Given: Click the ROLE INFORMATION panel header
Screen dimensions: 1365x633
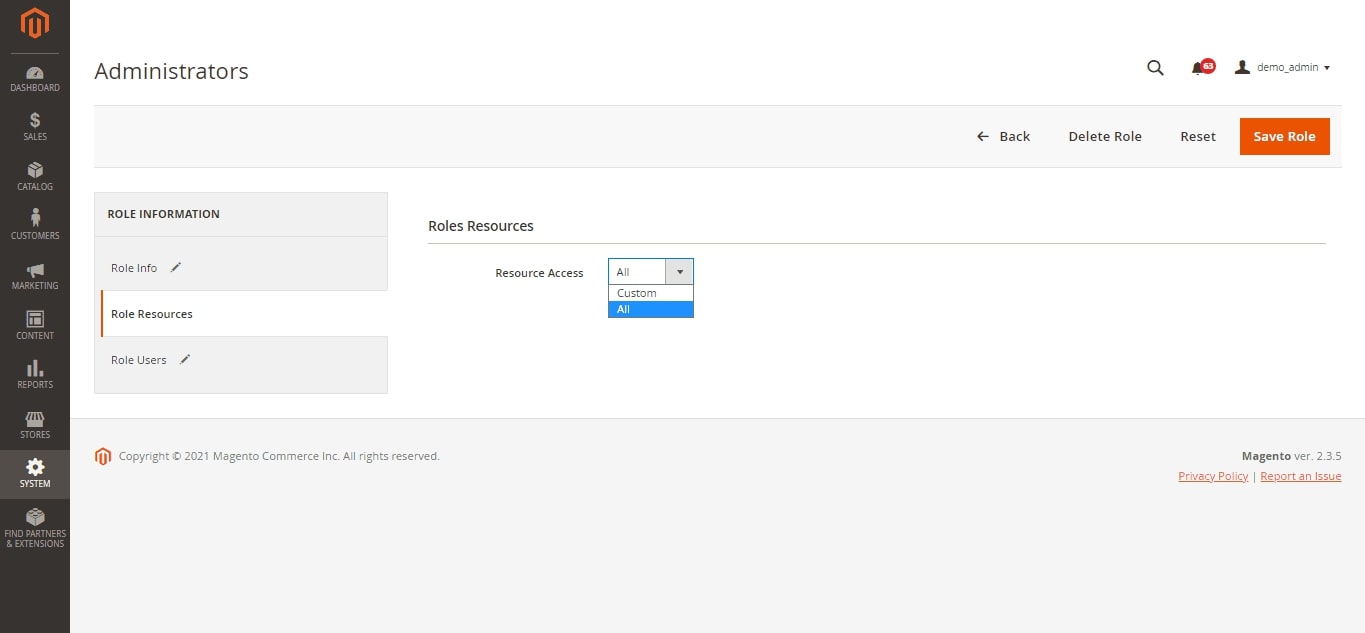Looking at the screenshot, I should 164,214.
